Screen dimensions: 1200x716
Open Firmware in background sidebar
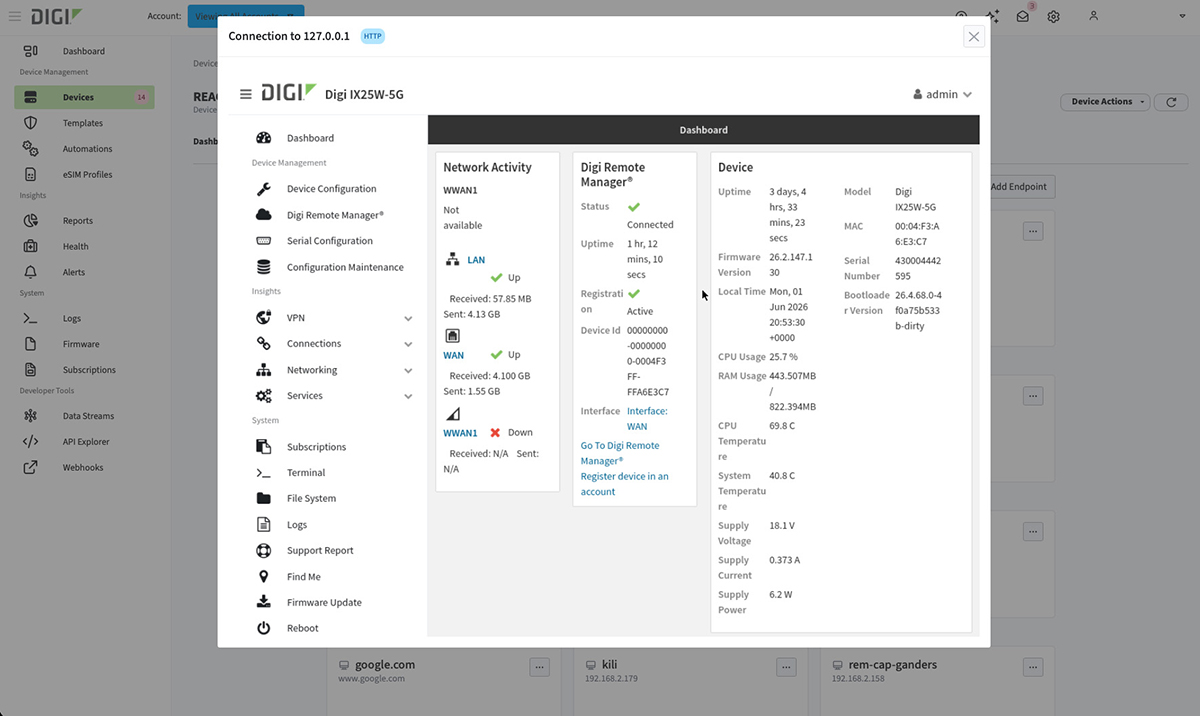[x=81, y=344]
